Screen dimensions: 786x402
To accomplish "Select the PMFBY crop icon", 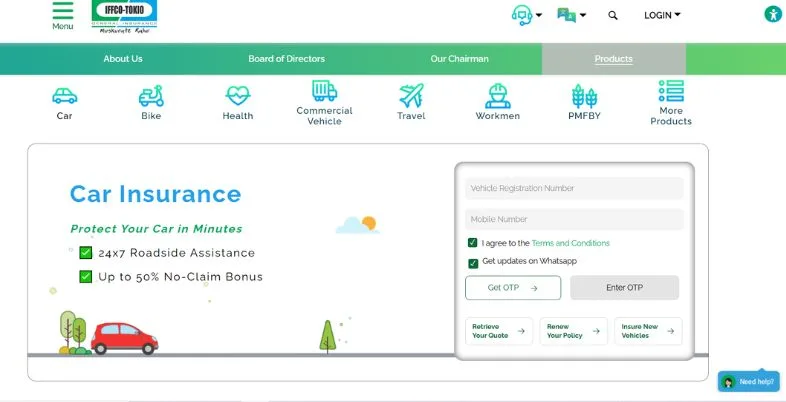I will tap(584, 96).
